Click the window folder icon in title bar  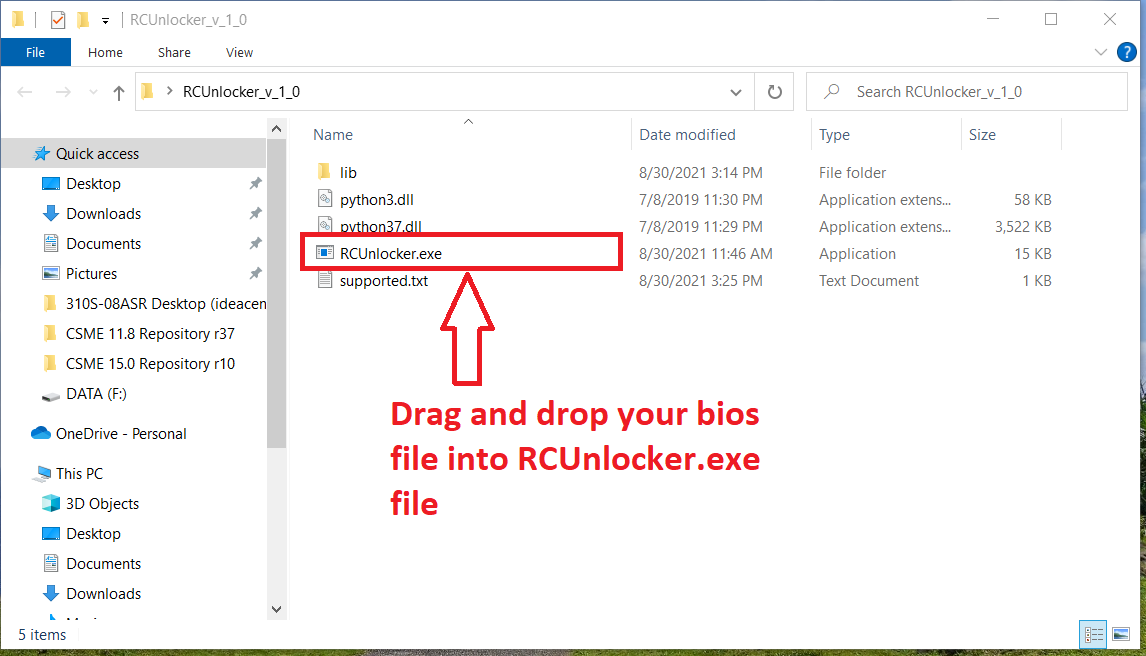click(18, 20)
